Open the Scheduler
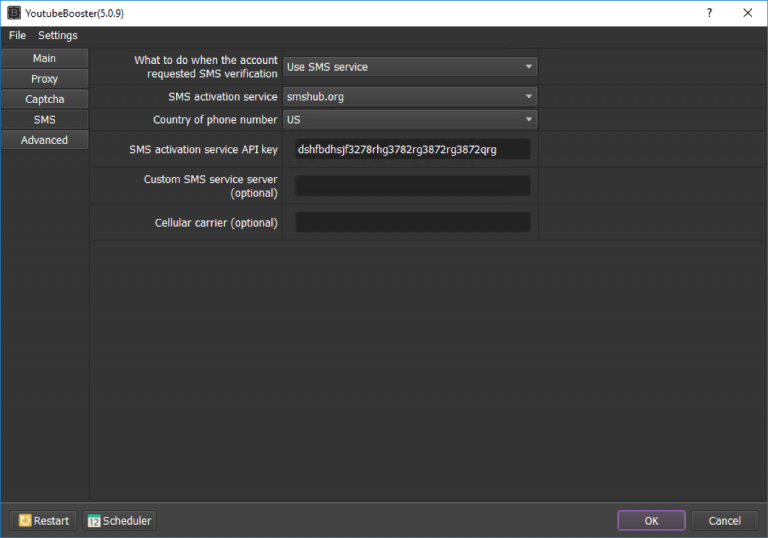Image resolution: width=768 pixels, height=538 pixels. [120, 520]
